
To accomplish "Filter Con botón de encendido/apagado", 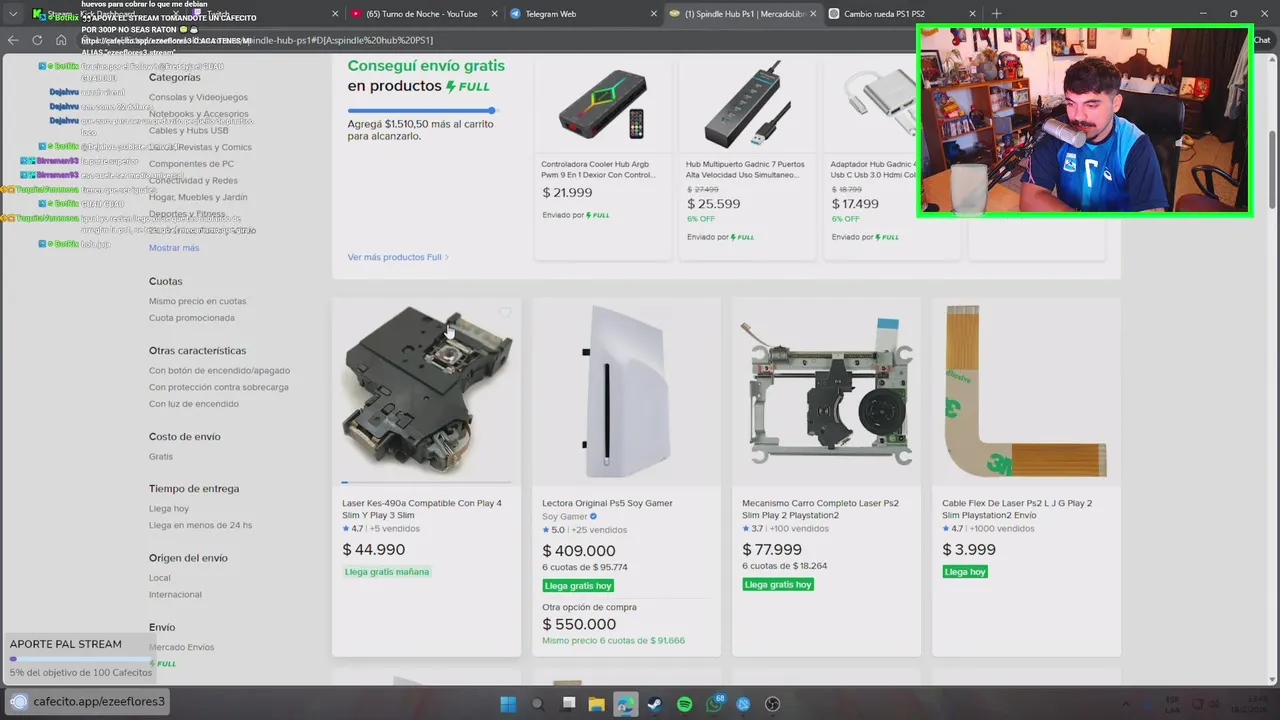I will pos(219,371).
